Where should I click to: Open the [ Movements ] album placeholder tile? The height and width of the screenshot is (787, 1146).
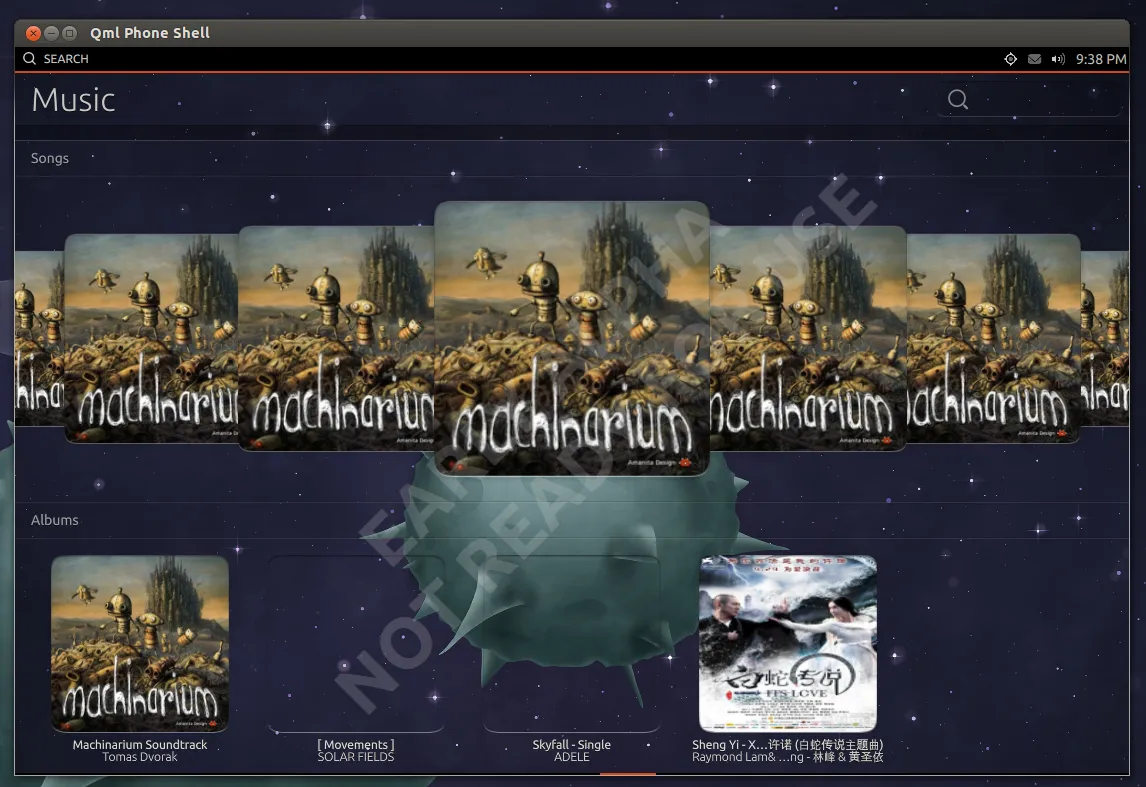[356, 644]
